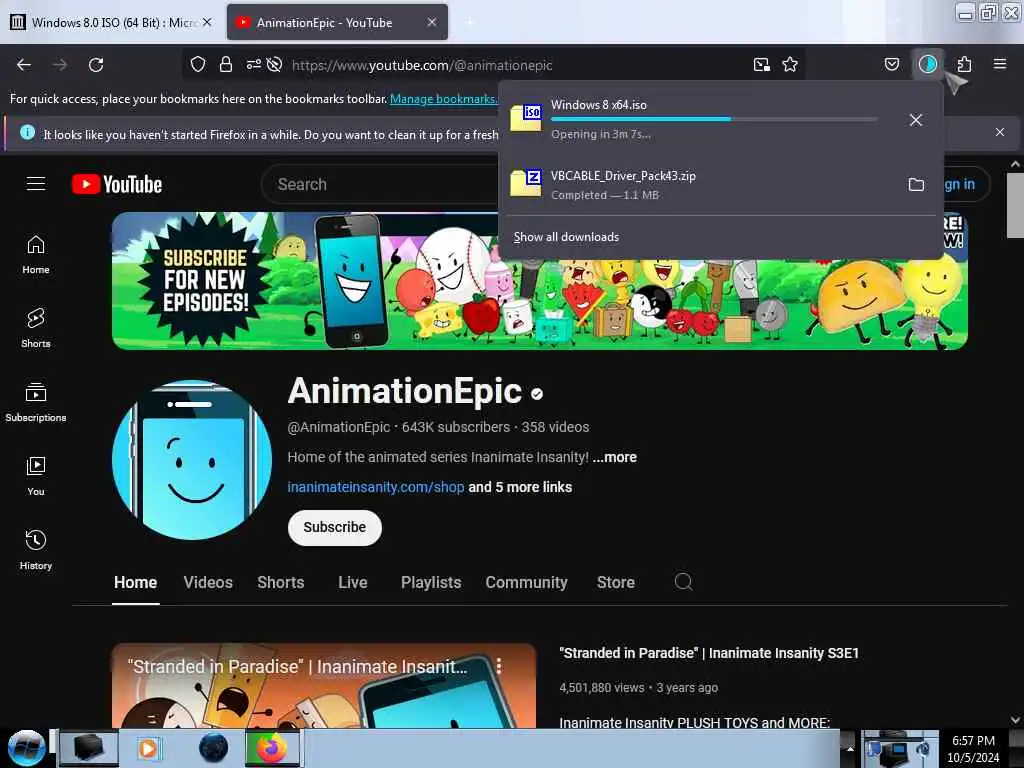Open You in the YouTube sidebar
Viewport: 1024px width, 768px height.
[x=36, y=477]
